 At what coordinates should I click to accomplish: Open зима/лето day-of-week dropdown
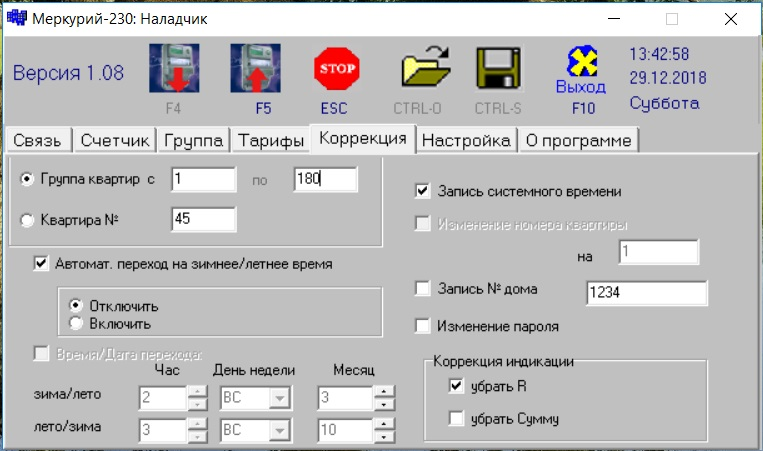click(x=280, y=398)
